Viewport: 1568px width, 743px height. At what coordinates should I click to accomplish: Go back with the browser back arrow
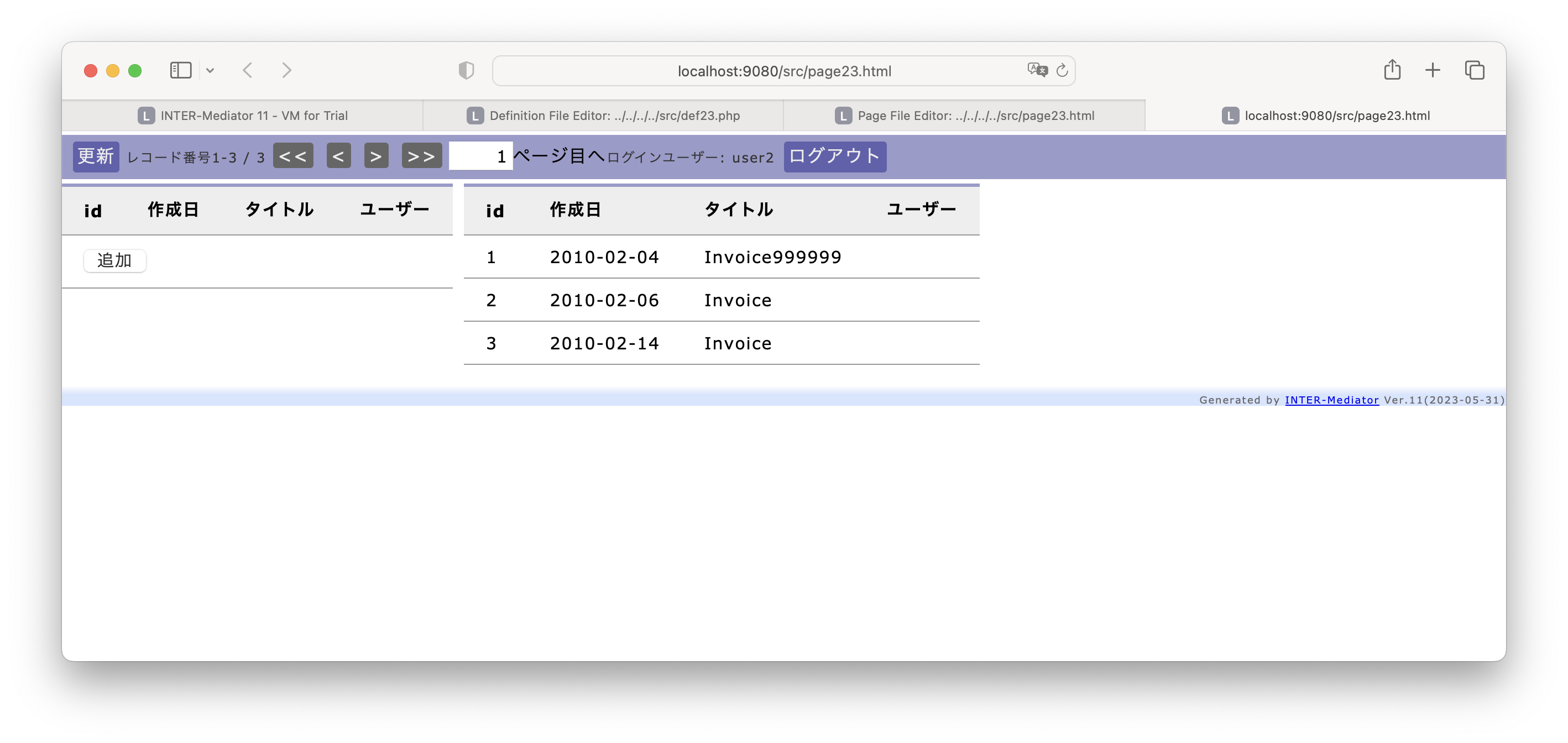247,71
